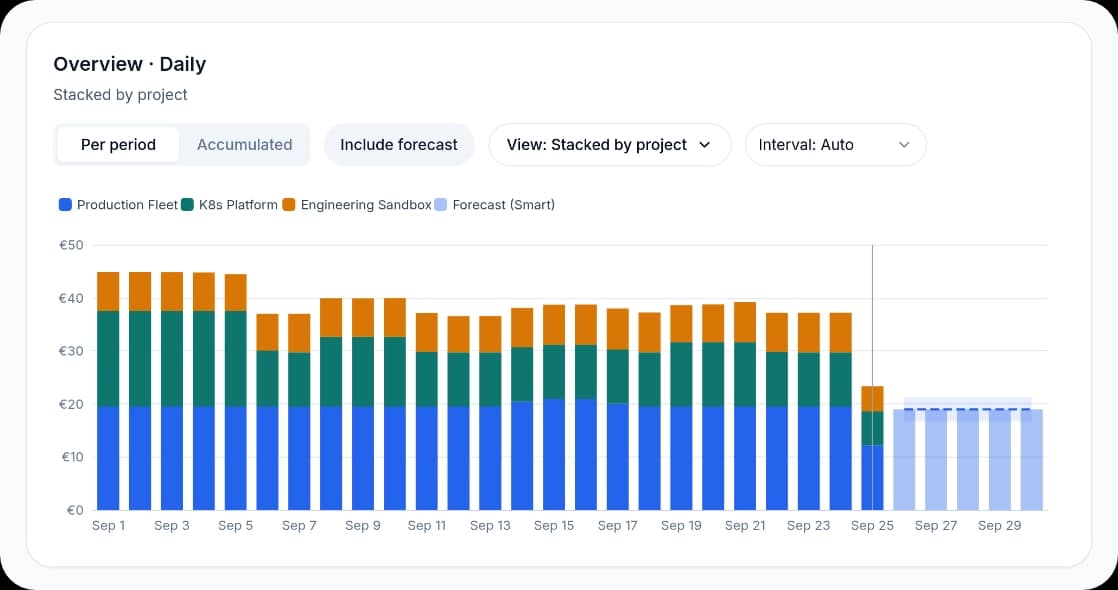Click the €40 axis label
The width and height of the screenshot is (1118, 590).
coord(71,298)
